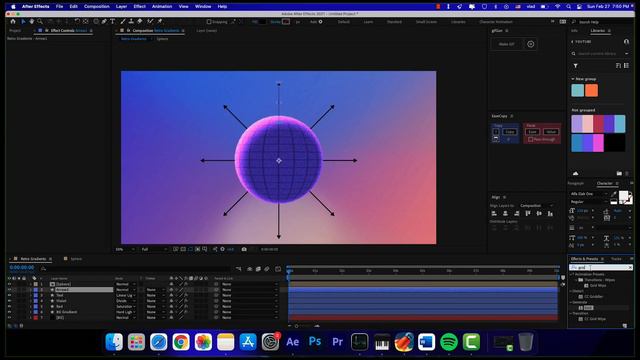Switch to the Paragraph panel tab

pos(576,183)
